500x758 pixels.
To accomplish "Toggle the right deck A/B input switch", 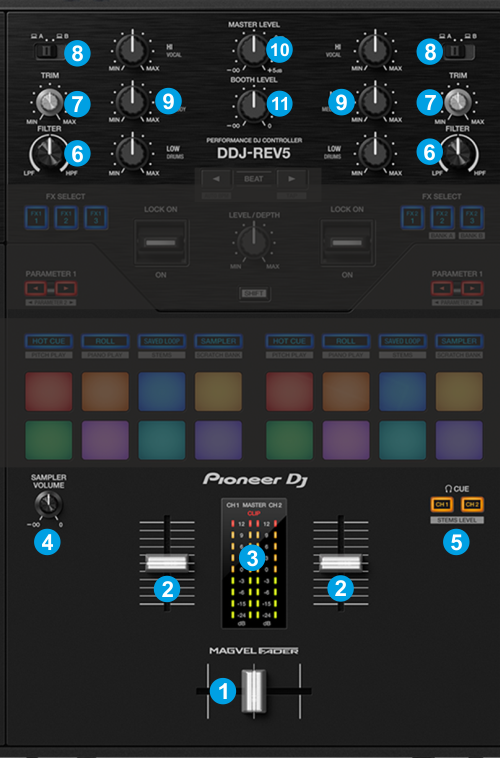I will 458,51.
